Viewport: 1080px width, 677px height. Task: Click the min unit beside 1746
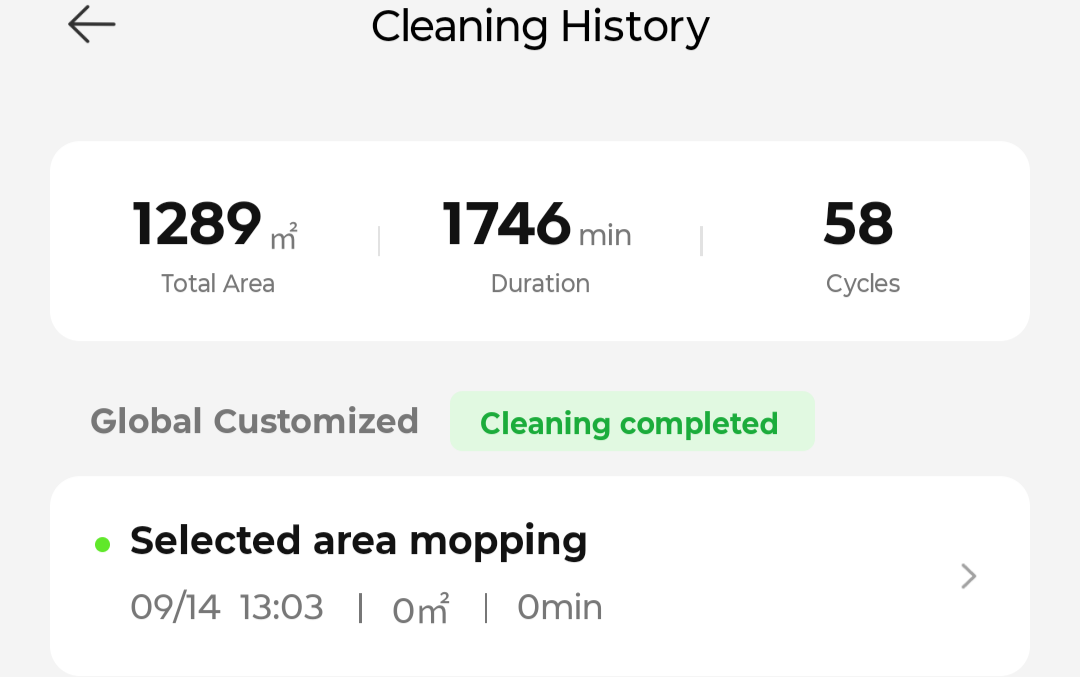tap(605, 236)
